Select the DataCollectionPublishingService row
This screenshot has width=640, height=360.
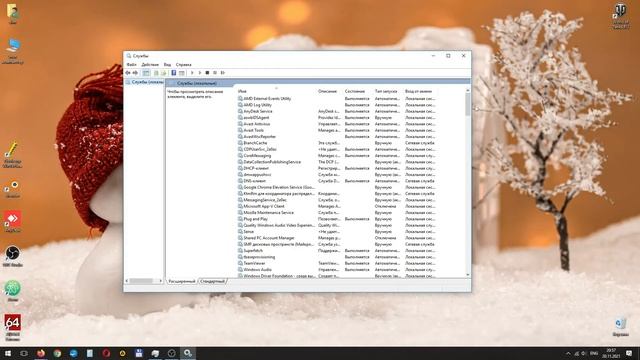click(337, 162)
